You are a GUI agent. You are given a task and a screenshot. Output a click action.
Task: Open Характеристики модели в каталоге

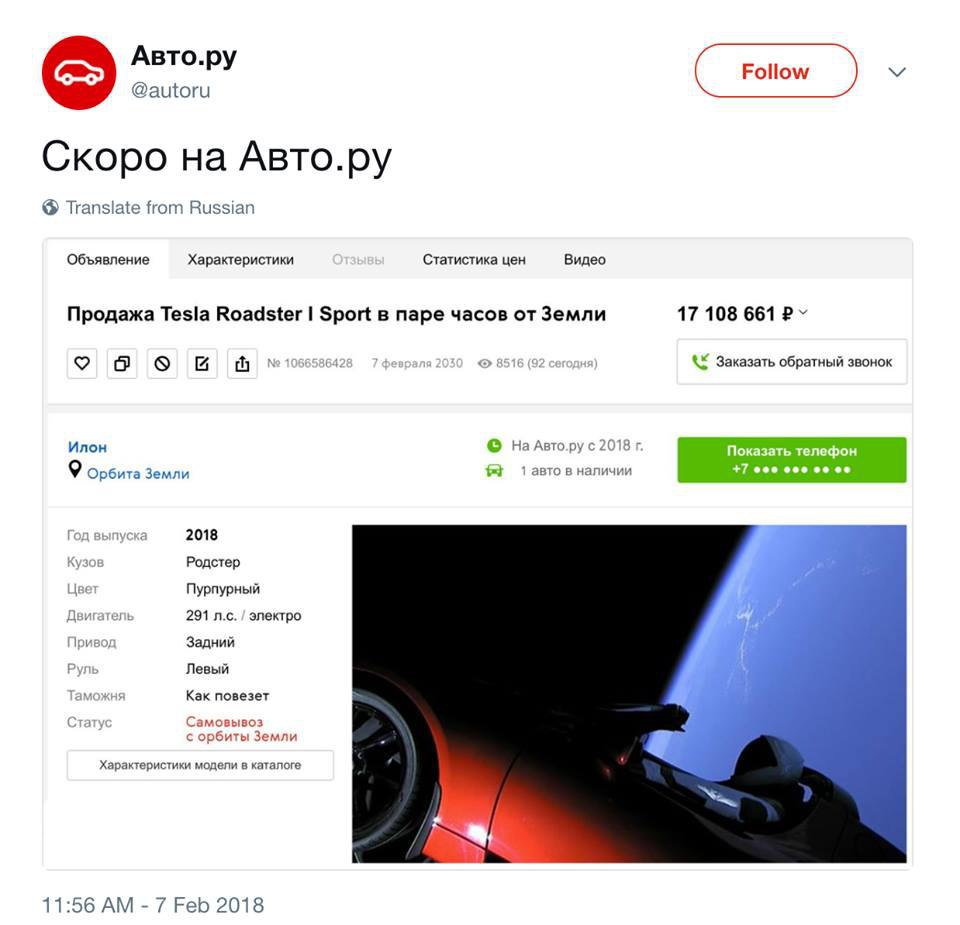(200, 765)
